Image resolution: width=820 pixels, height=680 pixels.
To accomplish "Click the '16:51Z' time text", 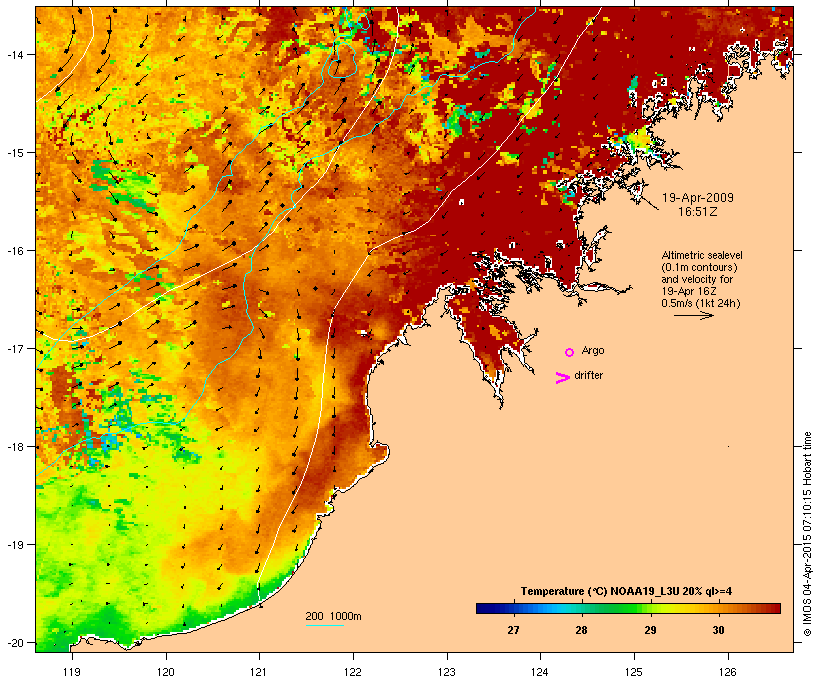I will [x=698, y=212].
